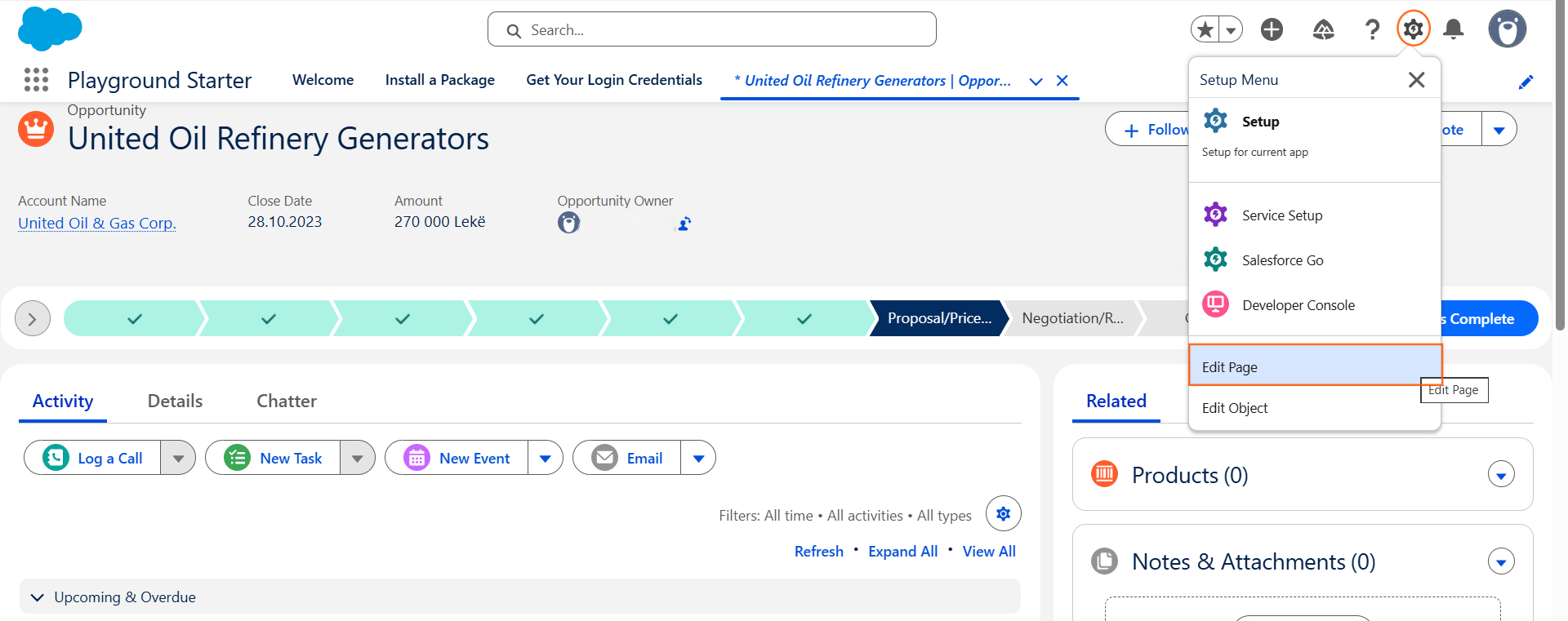
Task: Switch to the Activity tab
Action: pyautogui.click(x=63, y=401)
